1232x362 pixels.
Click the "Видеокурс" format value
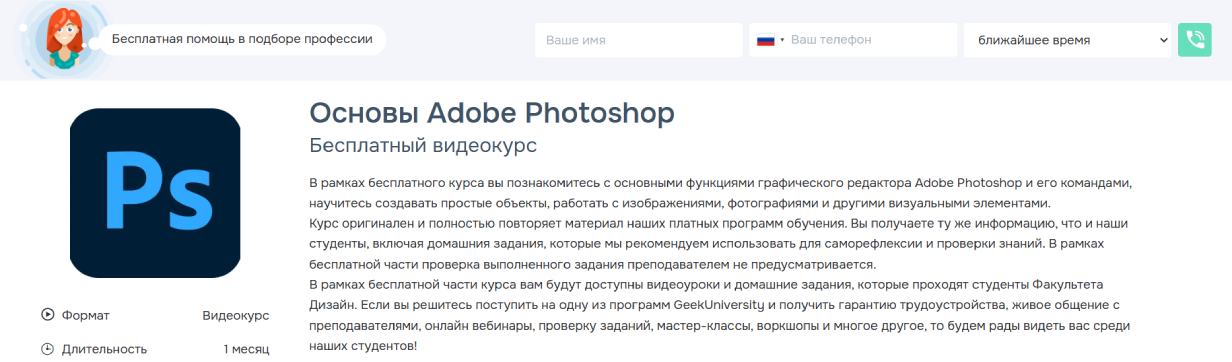[x=236, y=315]
